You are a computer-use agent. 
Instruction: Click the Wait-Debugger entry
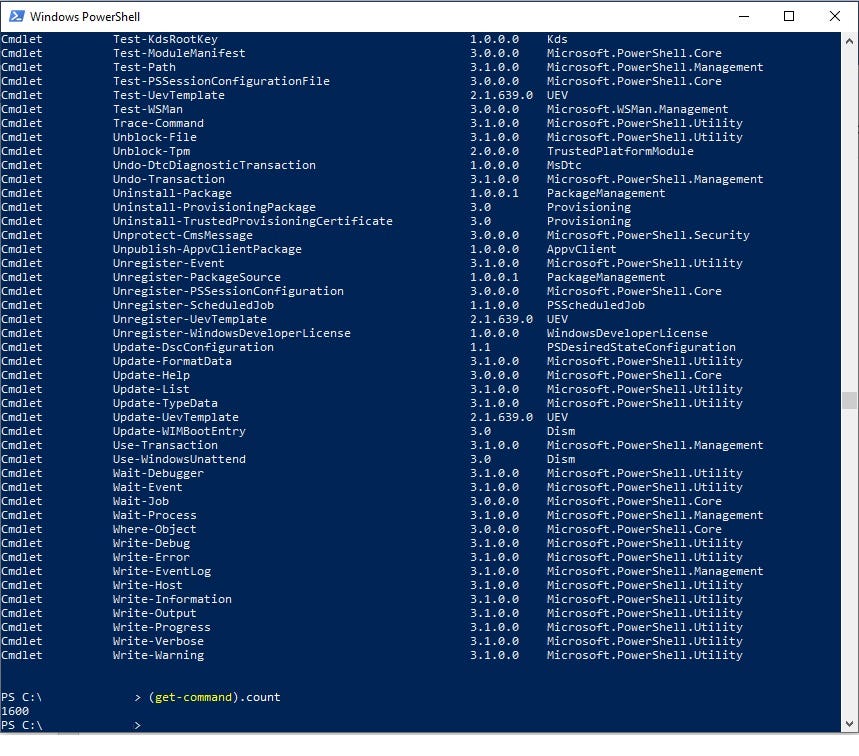pyautogui.click(x=158, y=473)
